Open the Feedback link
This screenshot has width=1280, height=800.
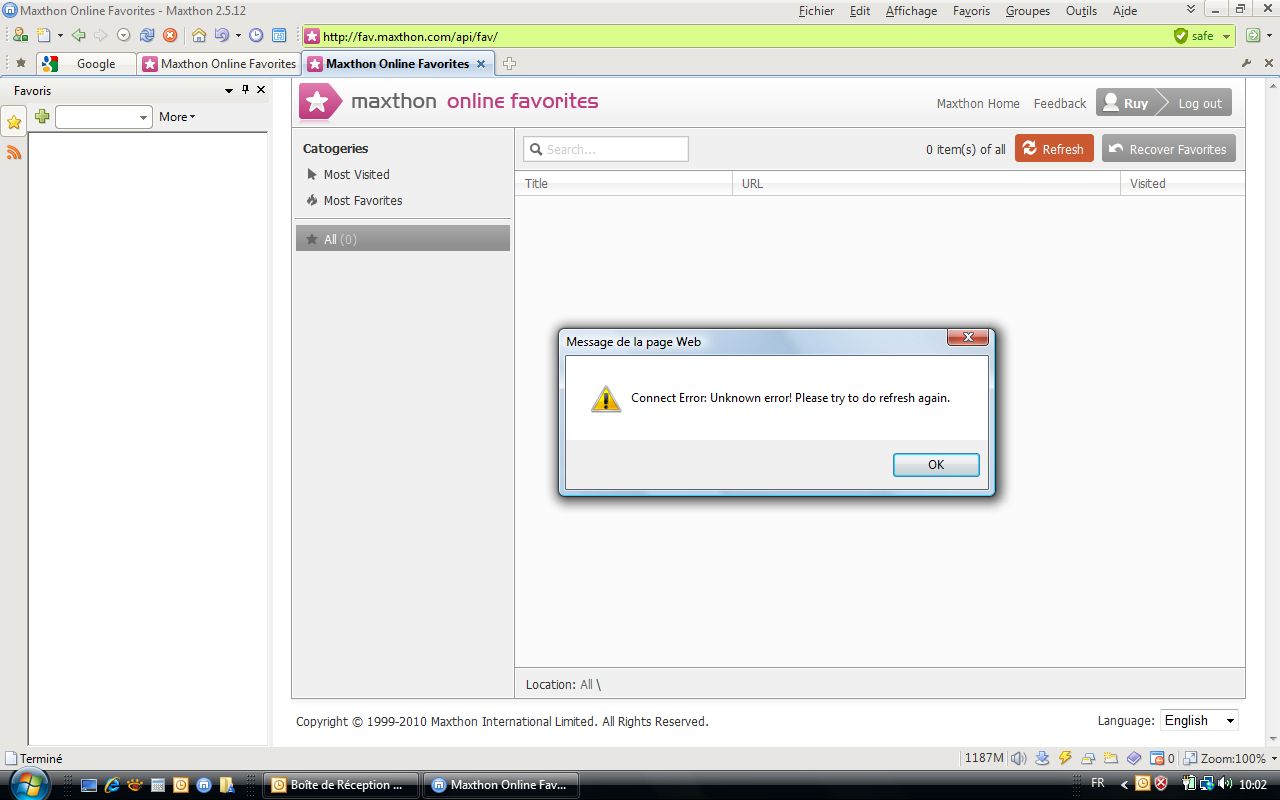coord(1060,103)
